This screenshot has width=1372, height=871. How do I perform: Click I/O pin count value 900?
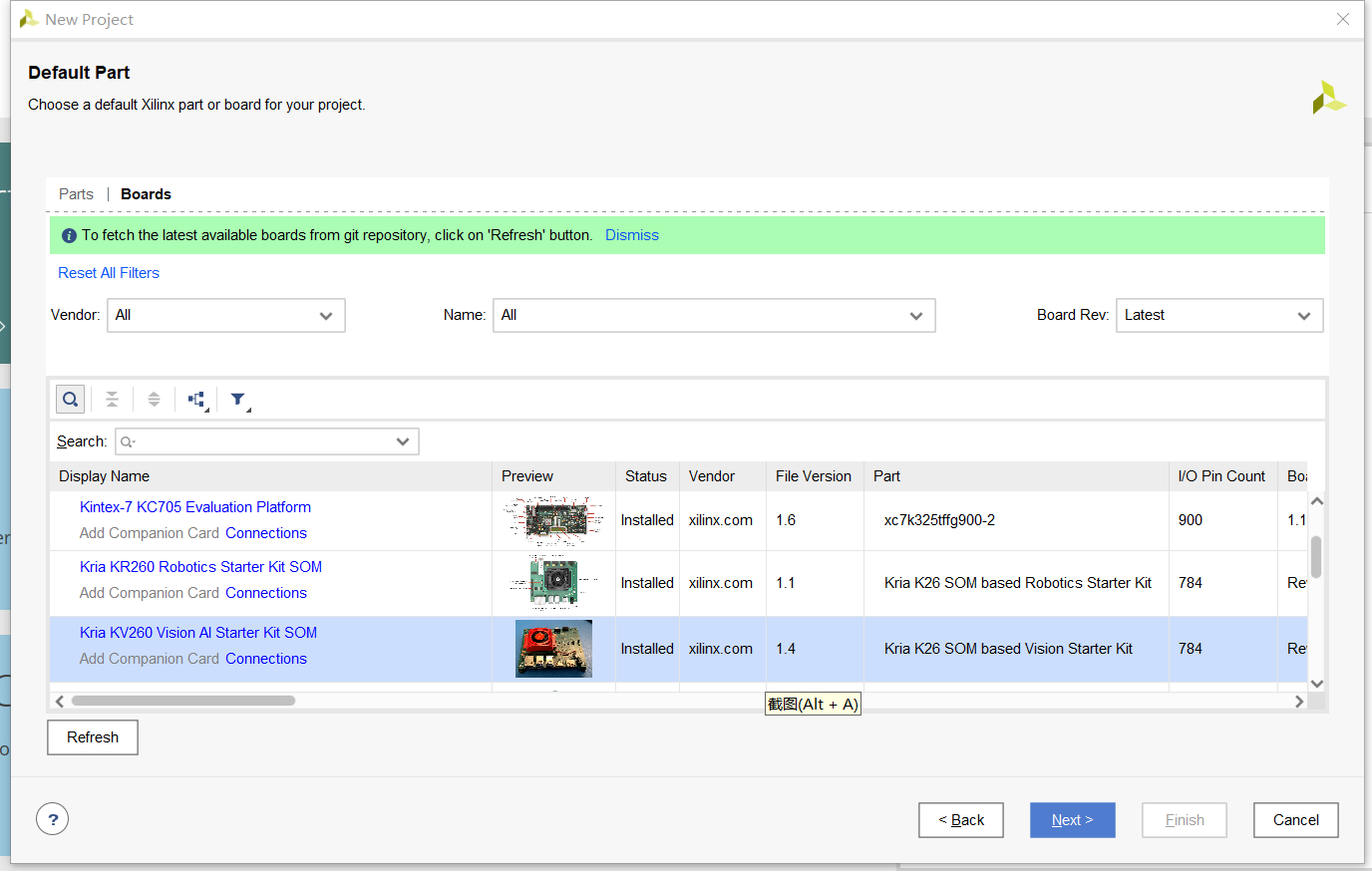[1191, 520]
